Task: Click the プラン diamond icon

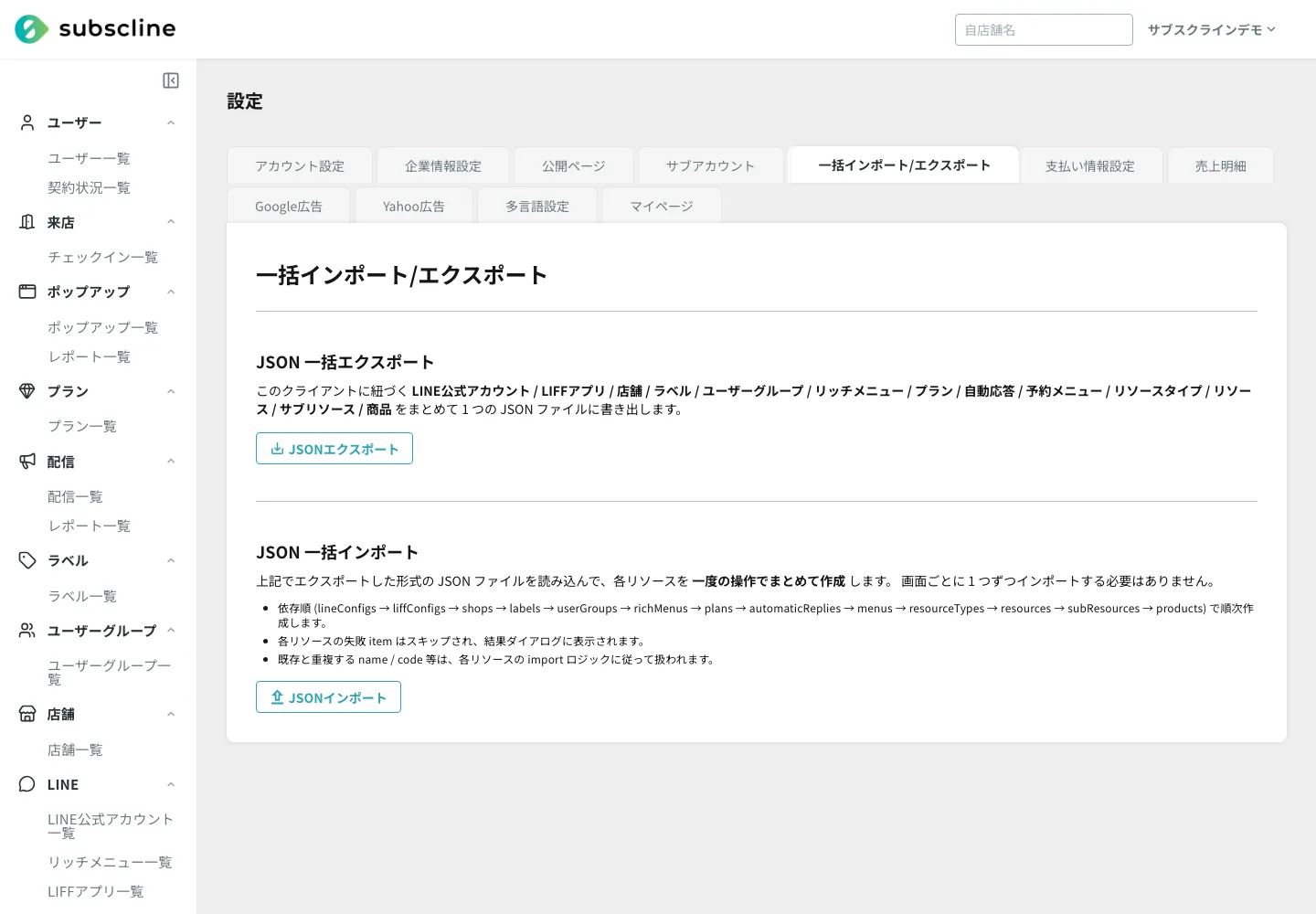Action: [27, 391]
